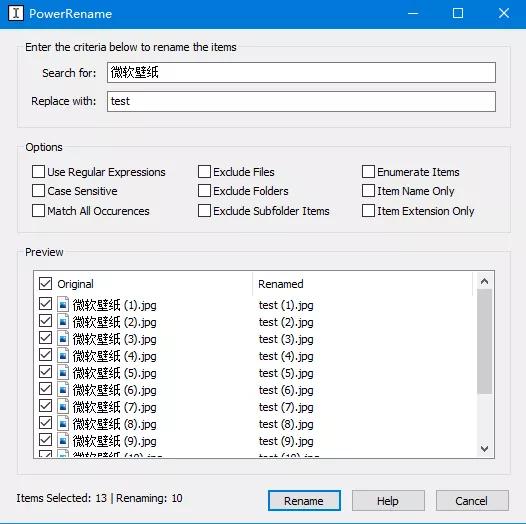Viewport: 526px width, 524px height.
Task: Click renamed entry test (5).jpg
Action: click(x=286, y=373)
